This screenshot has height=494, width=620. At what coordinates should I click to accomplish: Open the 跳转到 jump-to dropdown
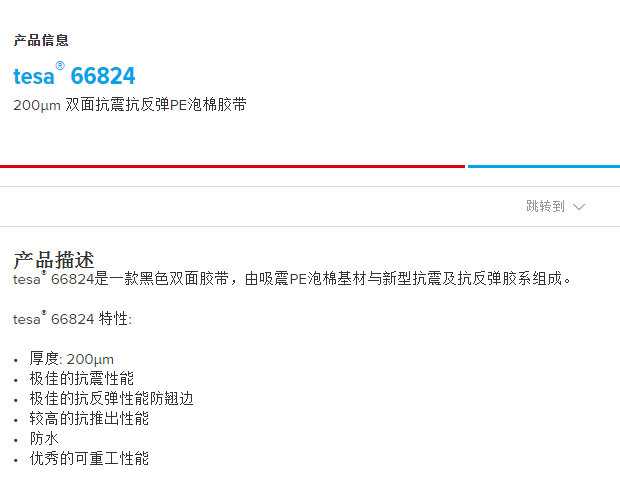coord(555,206)
